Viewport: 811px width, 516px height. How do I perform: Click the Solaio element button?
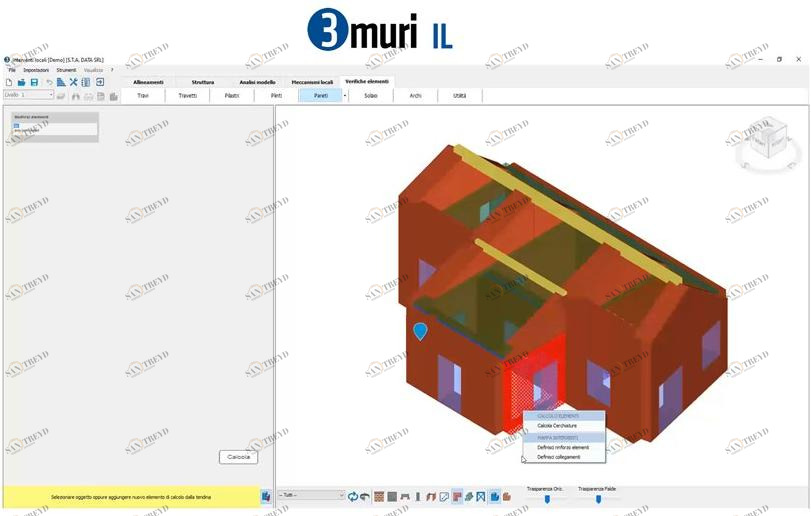pos(371,96)
